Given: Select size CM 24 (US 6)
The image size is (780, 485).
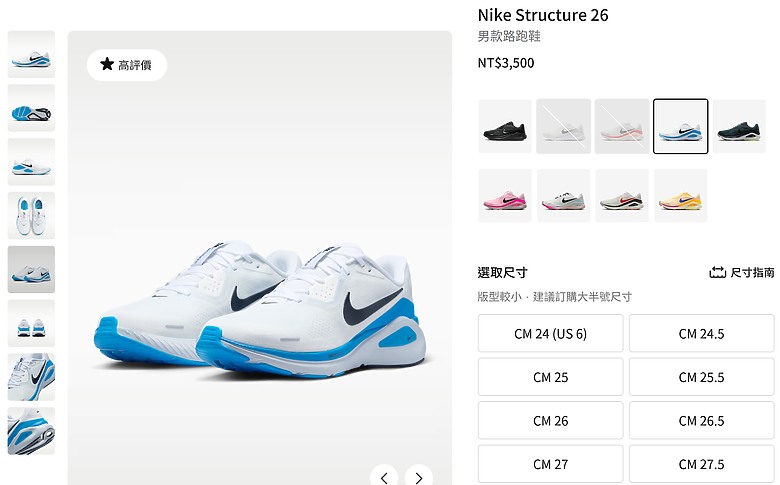Looking at the screenshot, I should (x=551, y=333).
